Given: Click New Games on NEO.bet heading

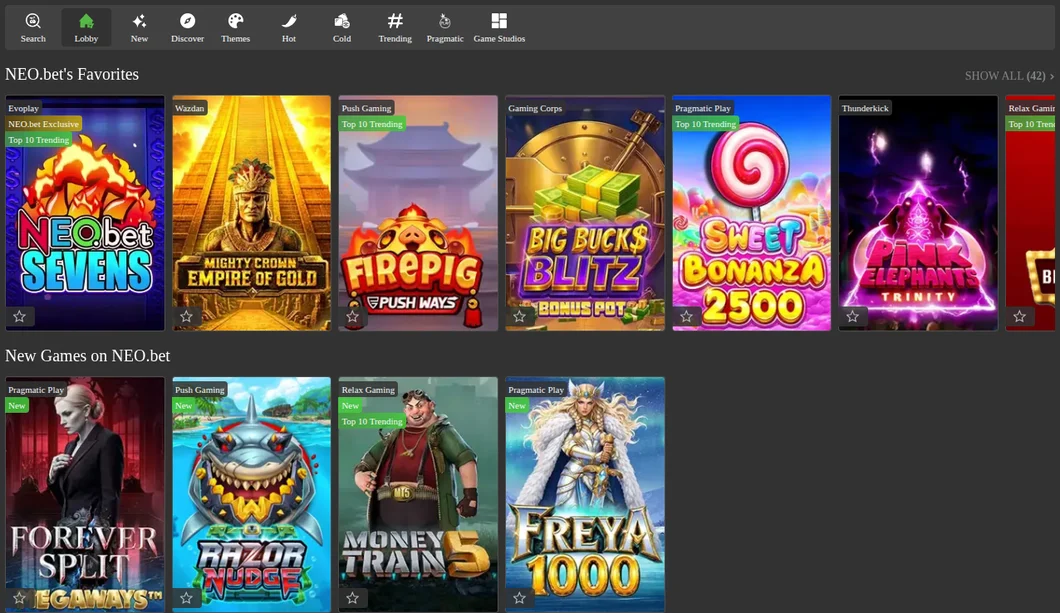Looking at the screenshot, I should pos(87,355).
